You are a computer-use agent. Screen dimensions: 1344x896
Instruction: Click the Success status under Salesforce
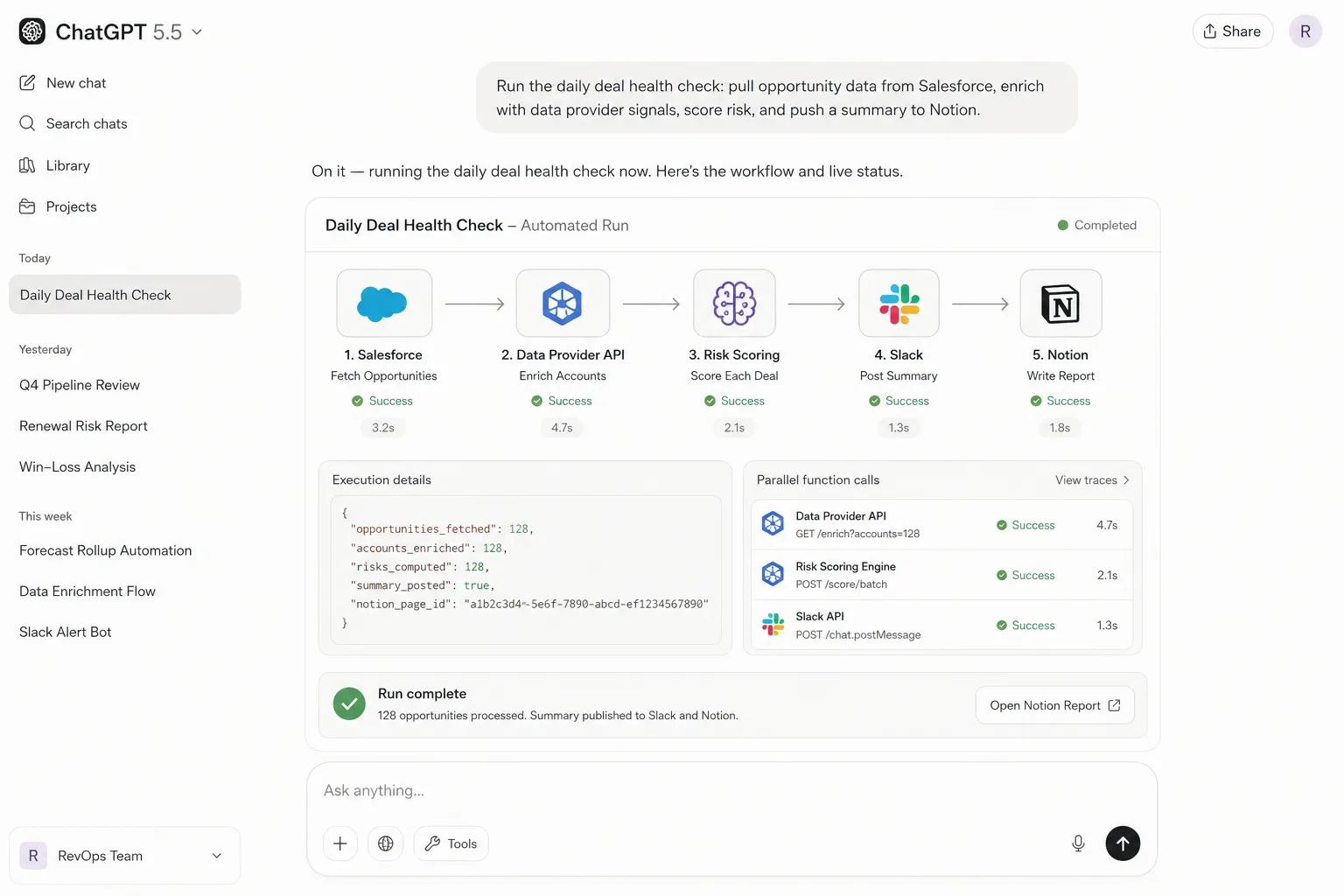point(382,401)
